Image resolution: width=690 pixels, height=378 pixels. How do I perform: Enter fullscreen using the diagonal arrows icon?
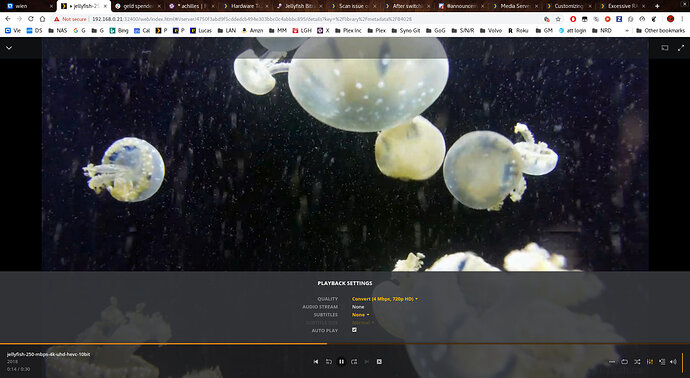[x=681, y=48]
